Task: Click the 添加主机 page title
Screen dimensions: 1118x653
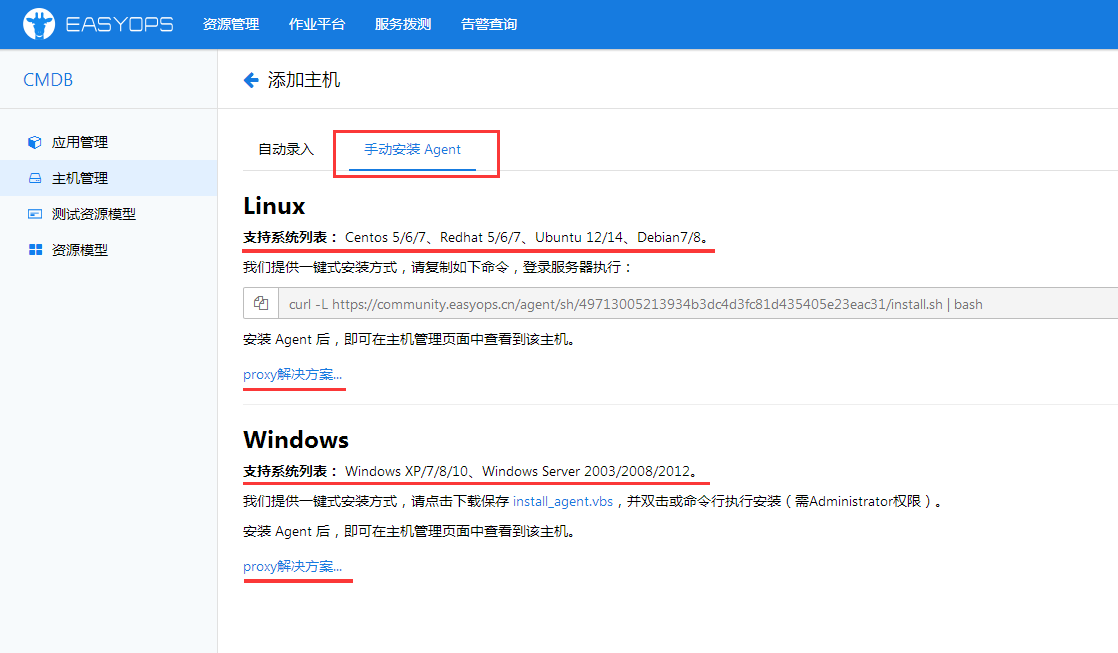Action: click(304, 80)
